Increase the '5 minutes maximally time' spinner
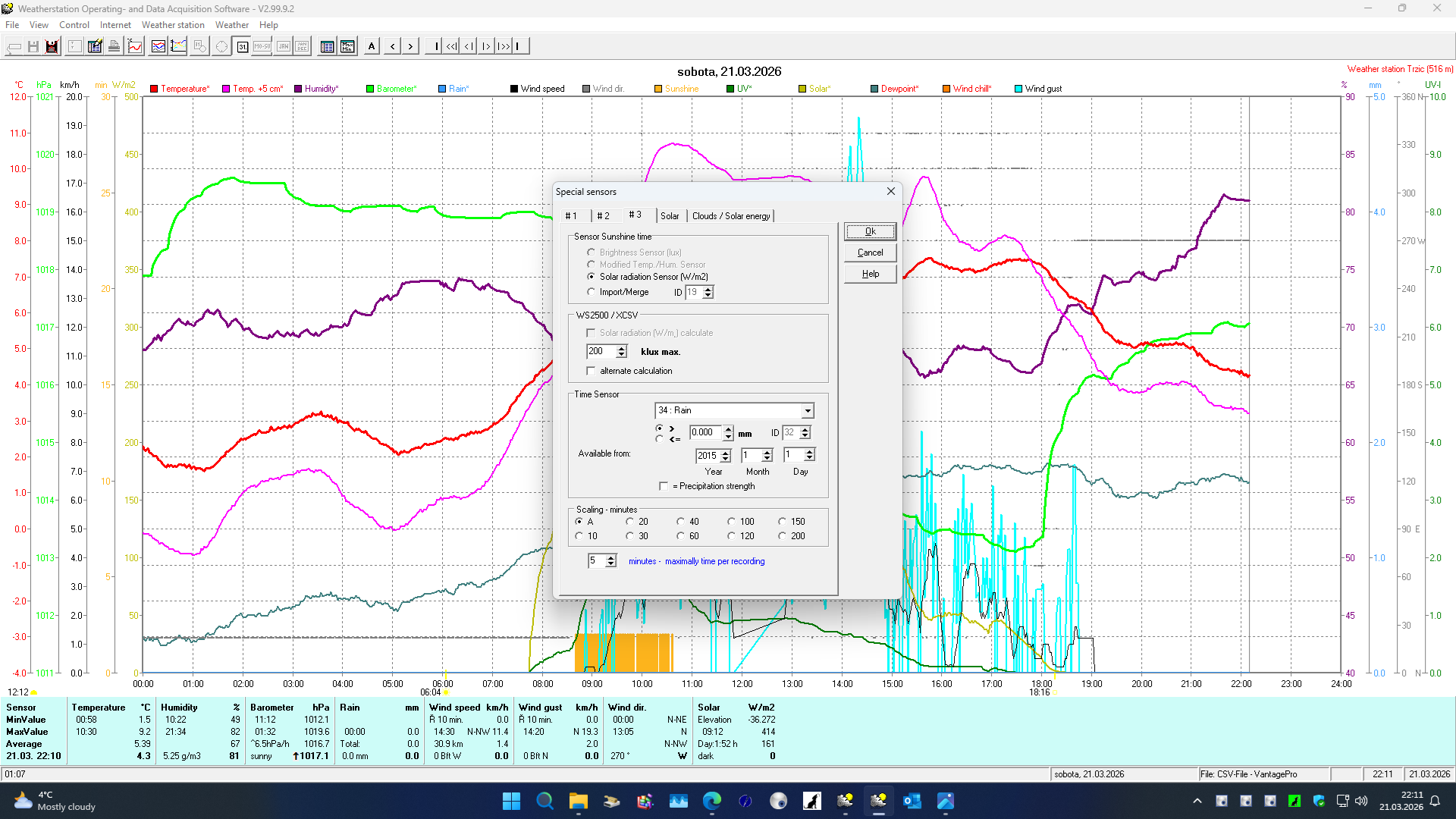Image resolution: width=1456 pixels, height=819 pixels. tap(612, 557)
